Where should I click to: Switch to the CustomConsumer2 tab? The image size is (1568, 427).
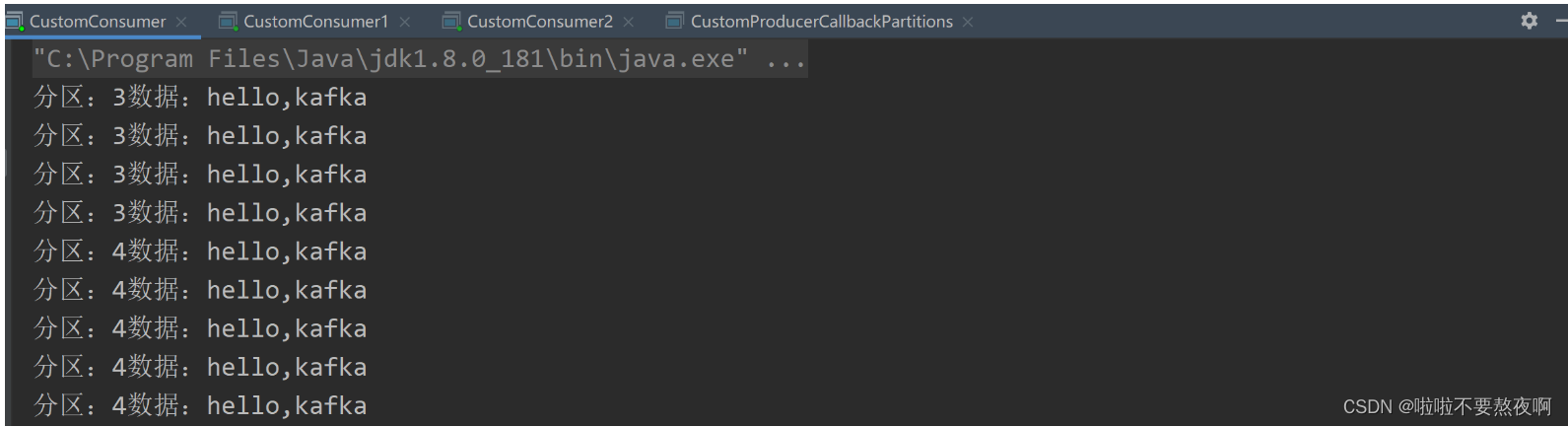coord(540,21)
